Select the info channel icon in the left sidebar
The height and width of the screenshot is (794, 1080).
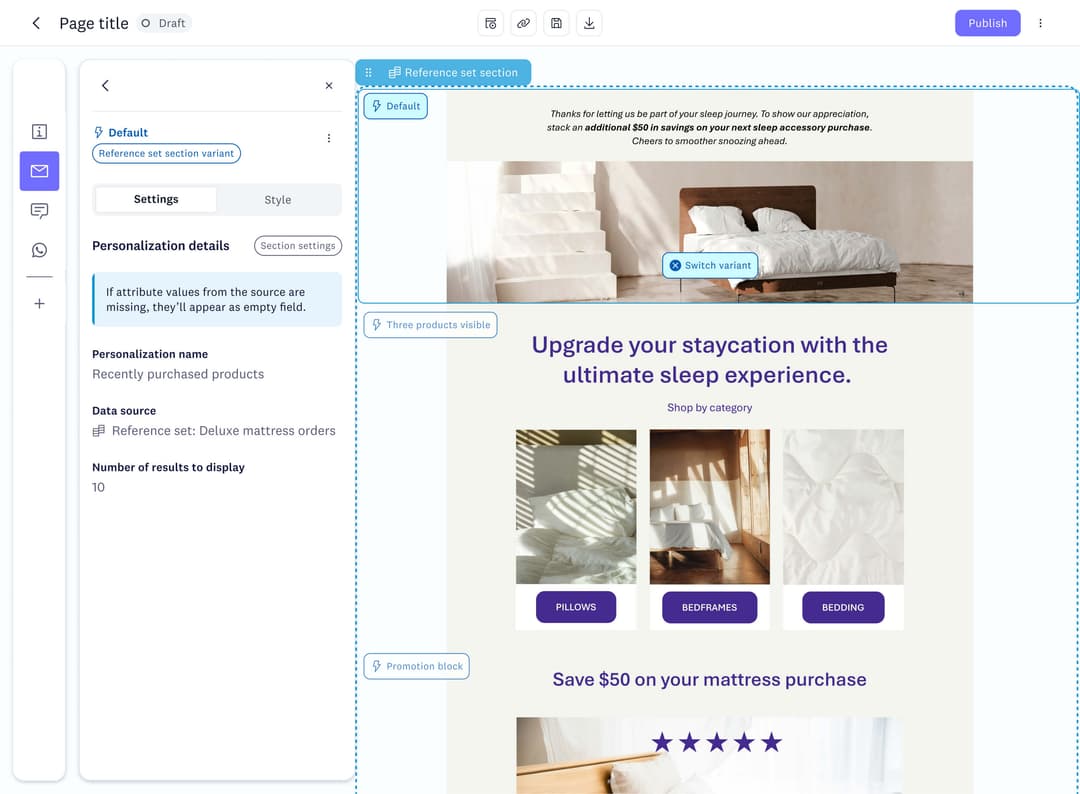click(x=39, y=131)
